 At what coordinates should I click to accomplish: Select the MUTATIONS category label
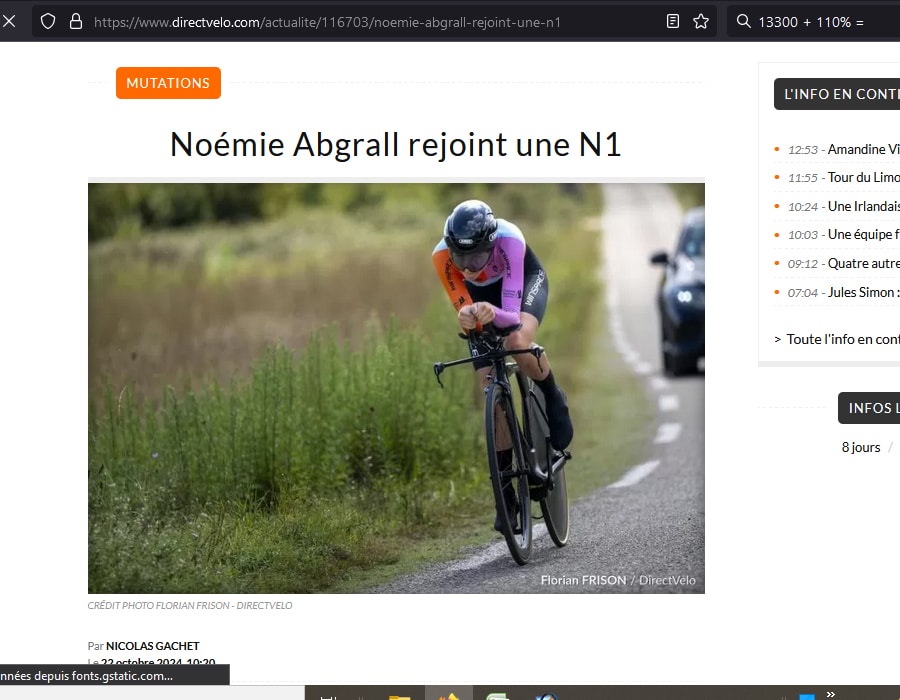[168, 83]
